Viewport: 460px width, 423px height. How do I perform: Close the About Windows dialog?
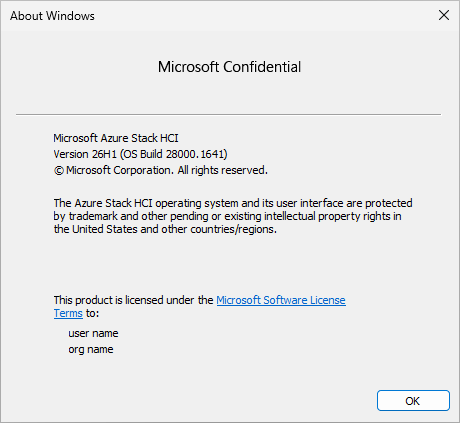pyautogui.click(x=444, y=15)
